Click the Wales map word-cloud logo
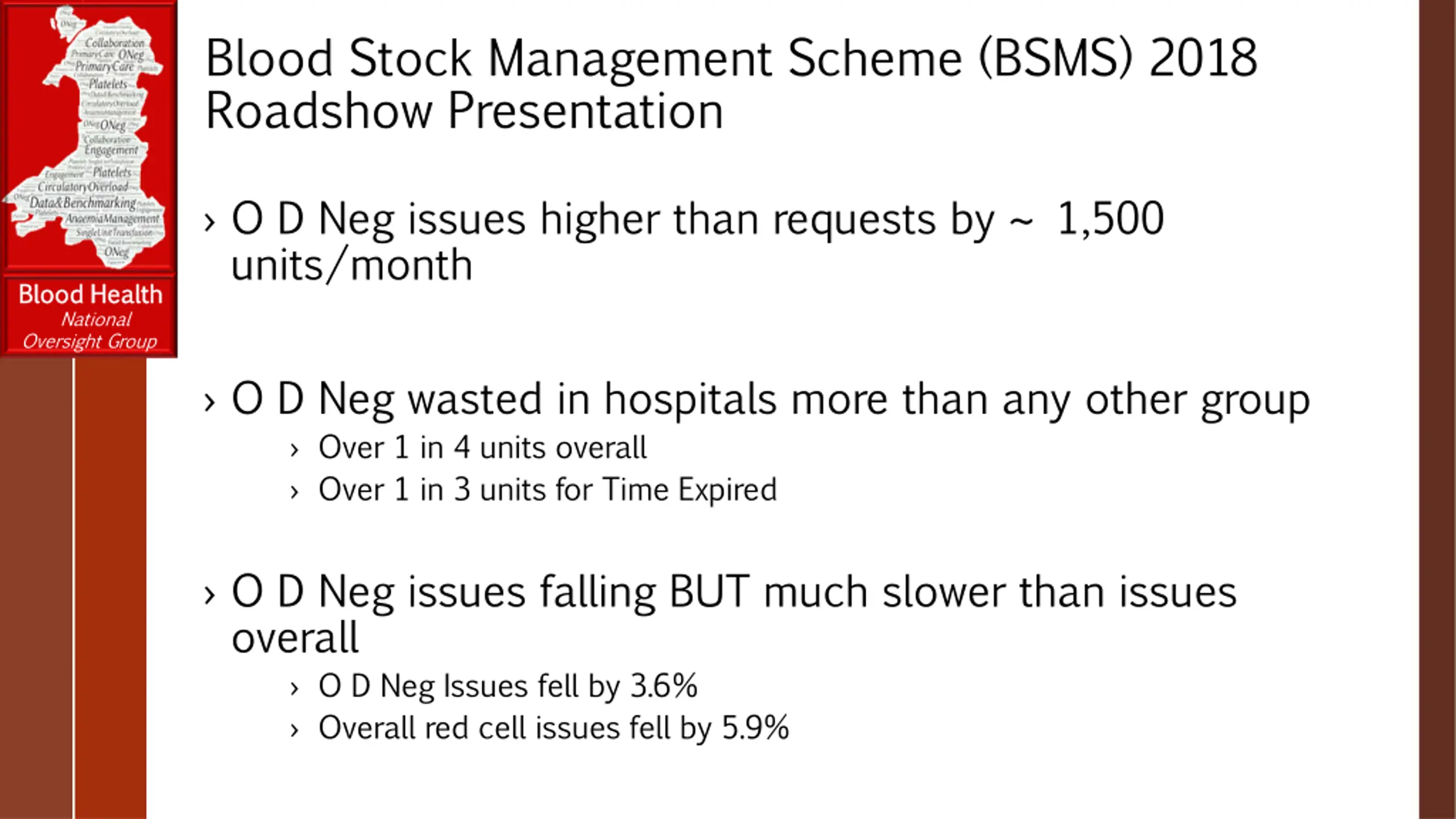This screenshot has width=1456, height=819. 89,135
